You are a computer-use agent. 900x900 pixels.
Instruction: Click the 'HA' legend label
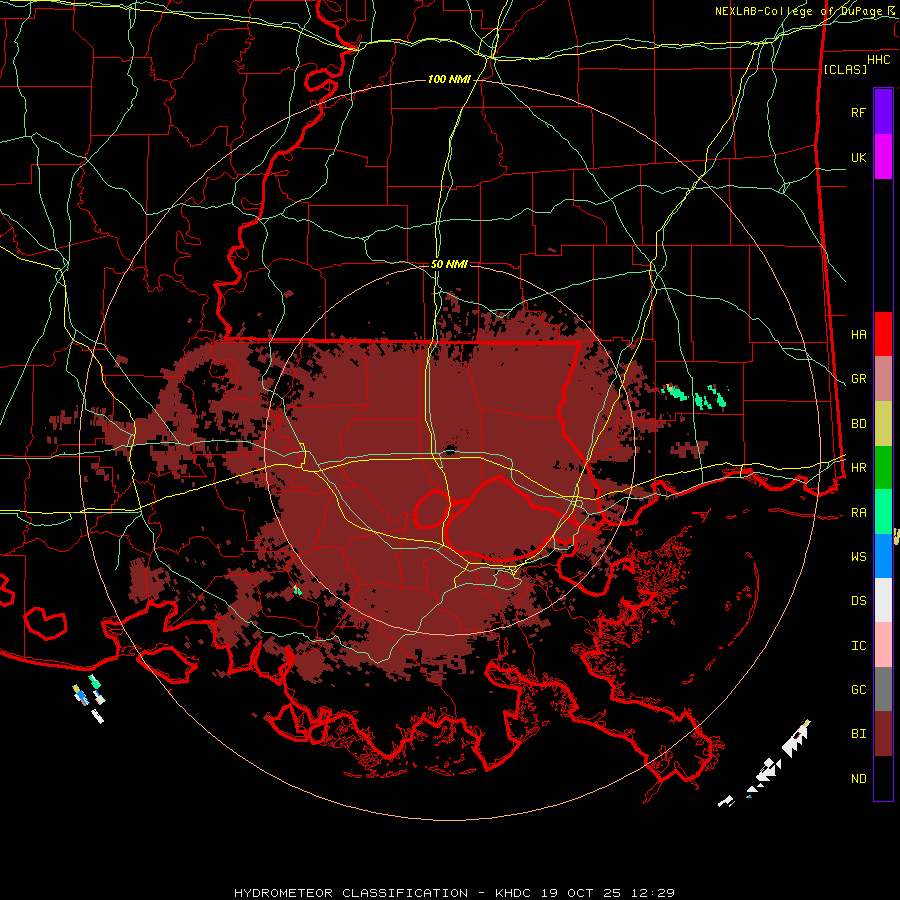click(x=859, y=334)
